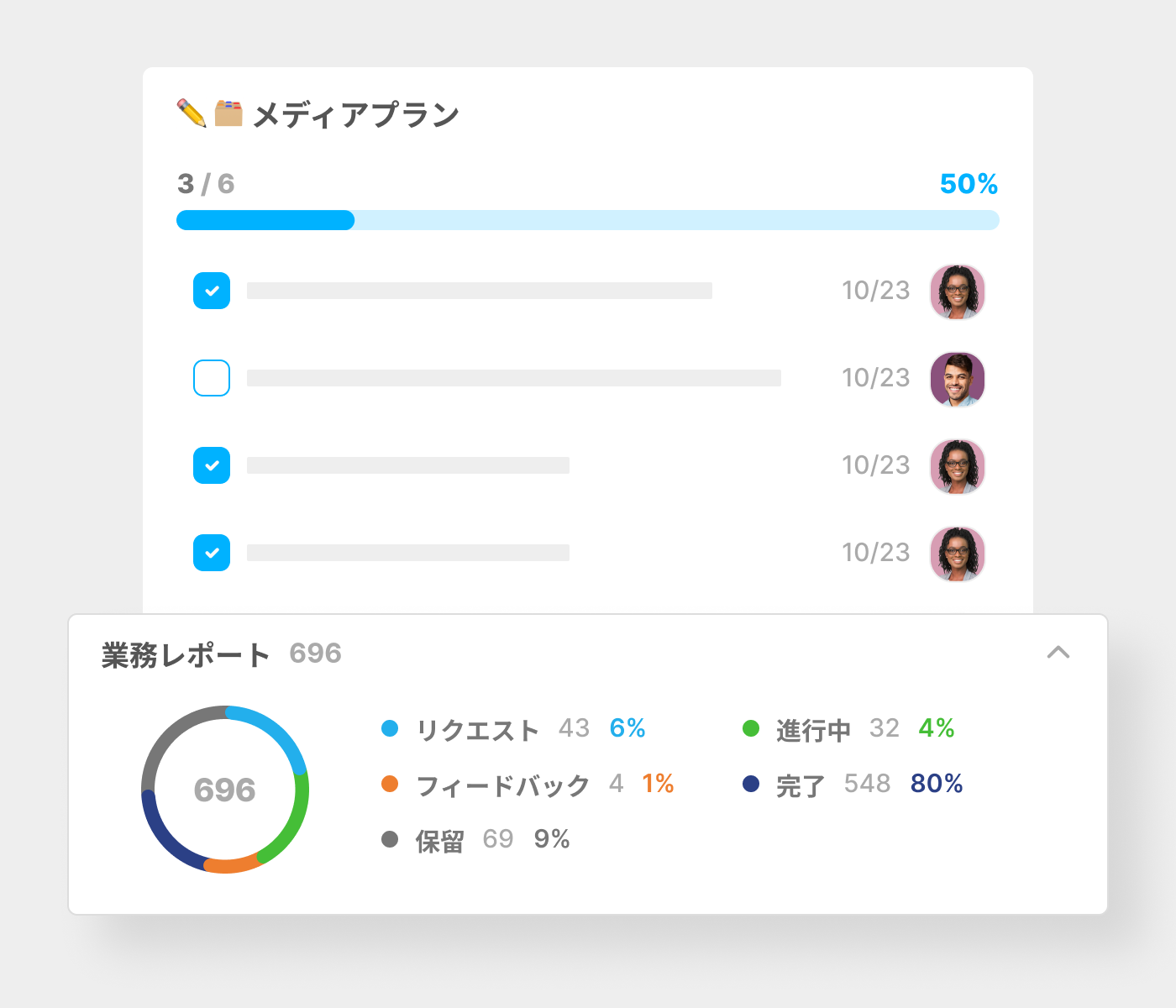Screen dimensions: 1176x1008
Task: Click the blue リクエスト legend dot
Action: point(390,728)
